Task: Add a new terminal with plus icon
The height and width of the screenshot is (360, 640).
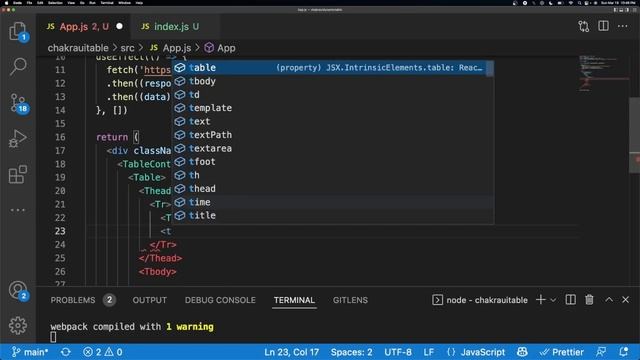Action: [541, 300]
